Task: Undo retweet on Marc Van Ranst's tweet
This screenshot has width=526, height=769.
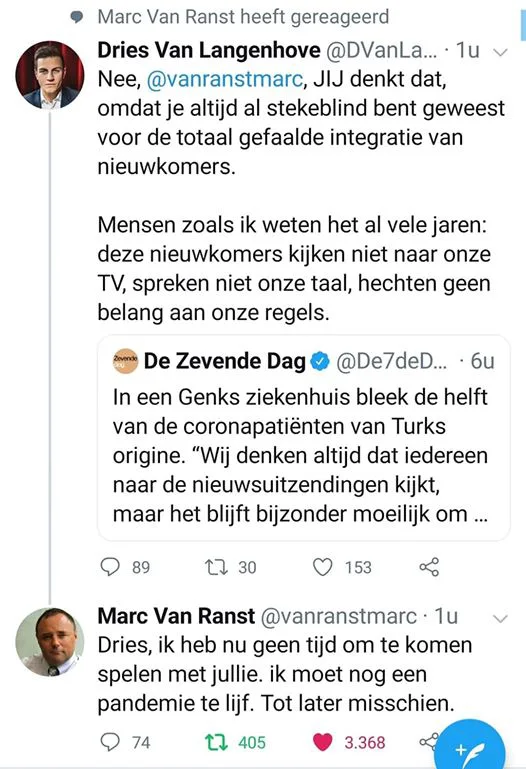Action: pyautogui.click(x=216, y=742)
